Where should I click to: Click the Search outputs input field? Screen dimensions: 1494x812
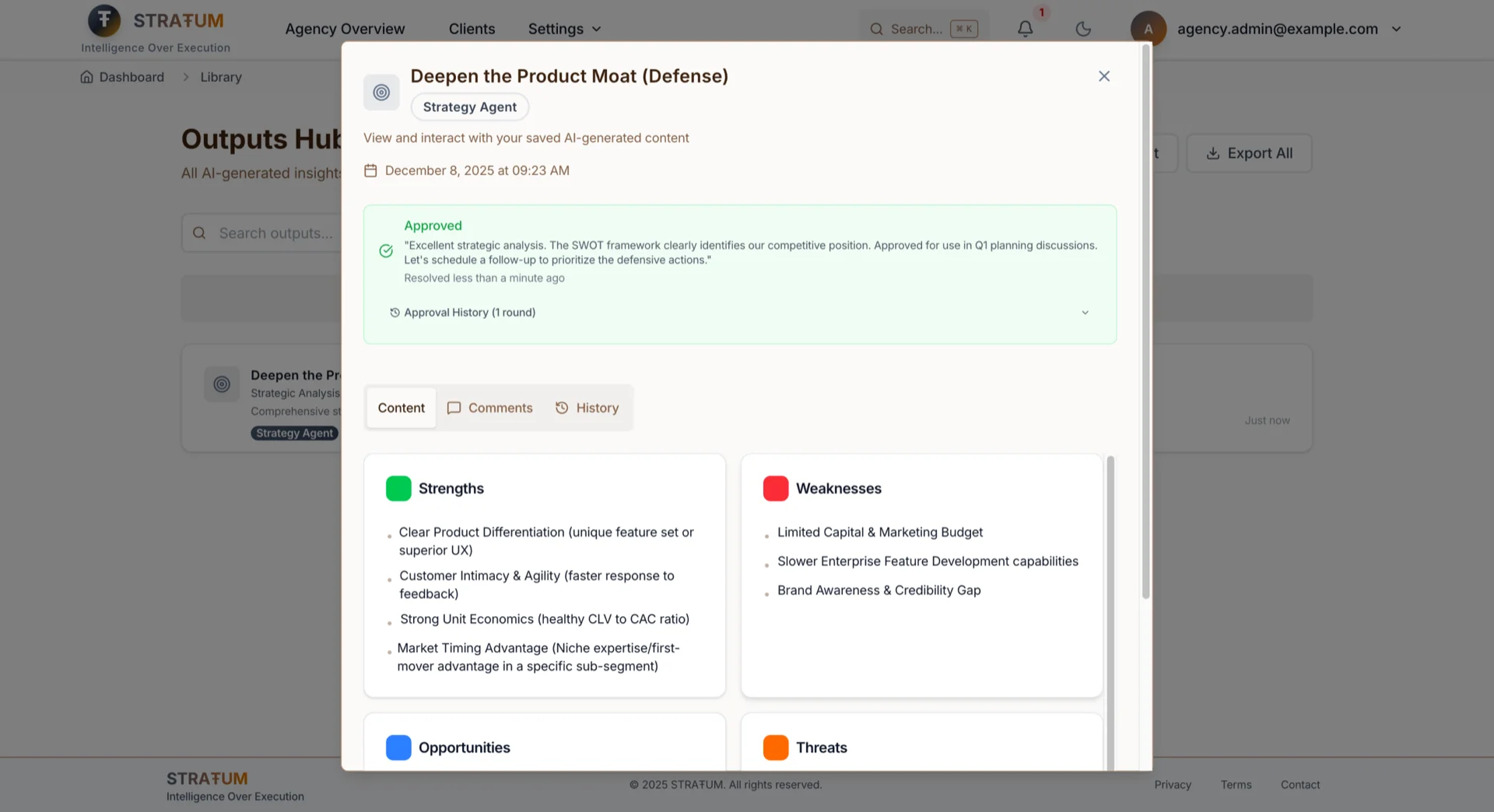[x=265, y=233]
